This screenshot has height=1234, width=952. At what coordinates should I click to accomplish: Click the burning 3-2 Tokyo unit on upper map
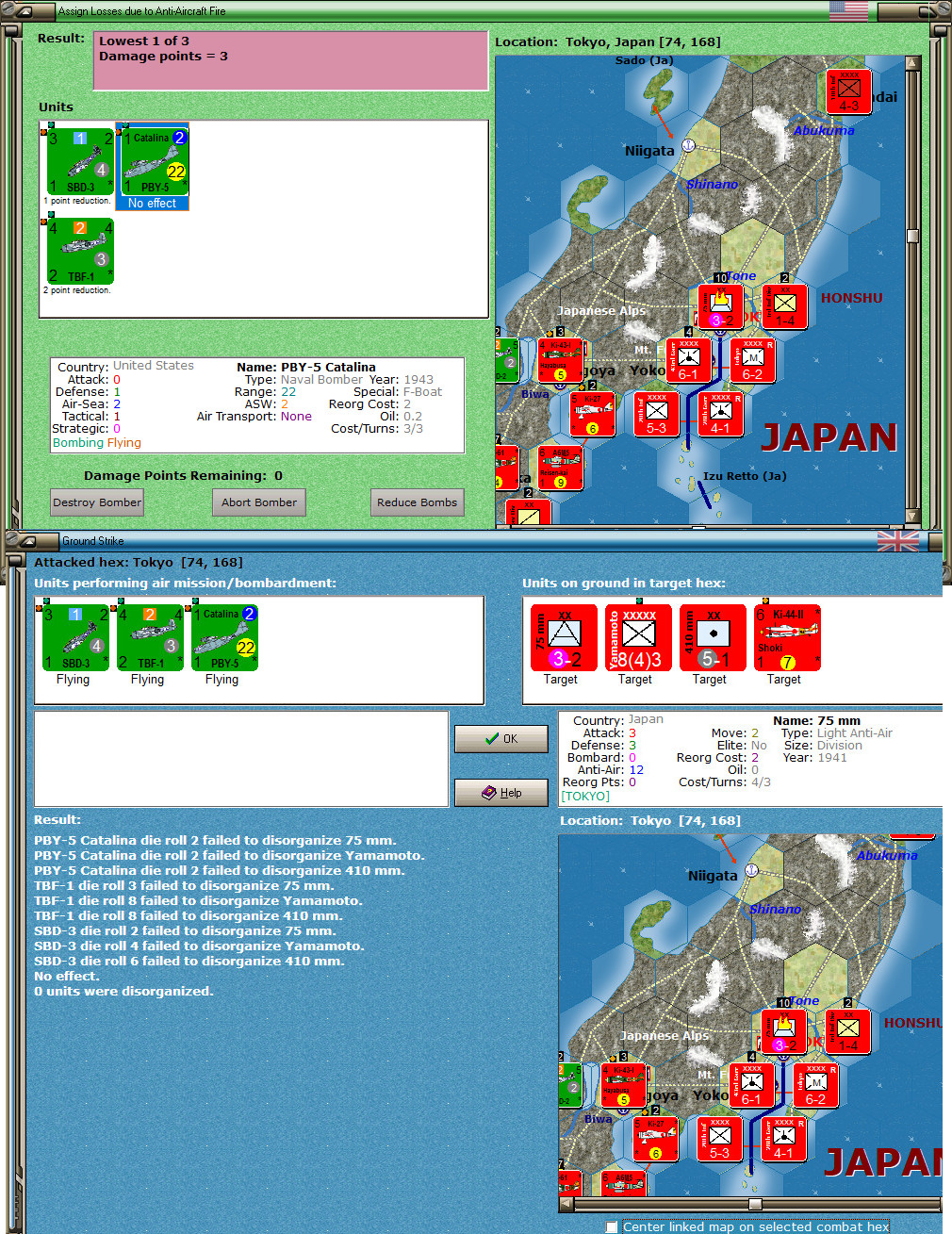pos(721,306)
